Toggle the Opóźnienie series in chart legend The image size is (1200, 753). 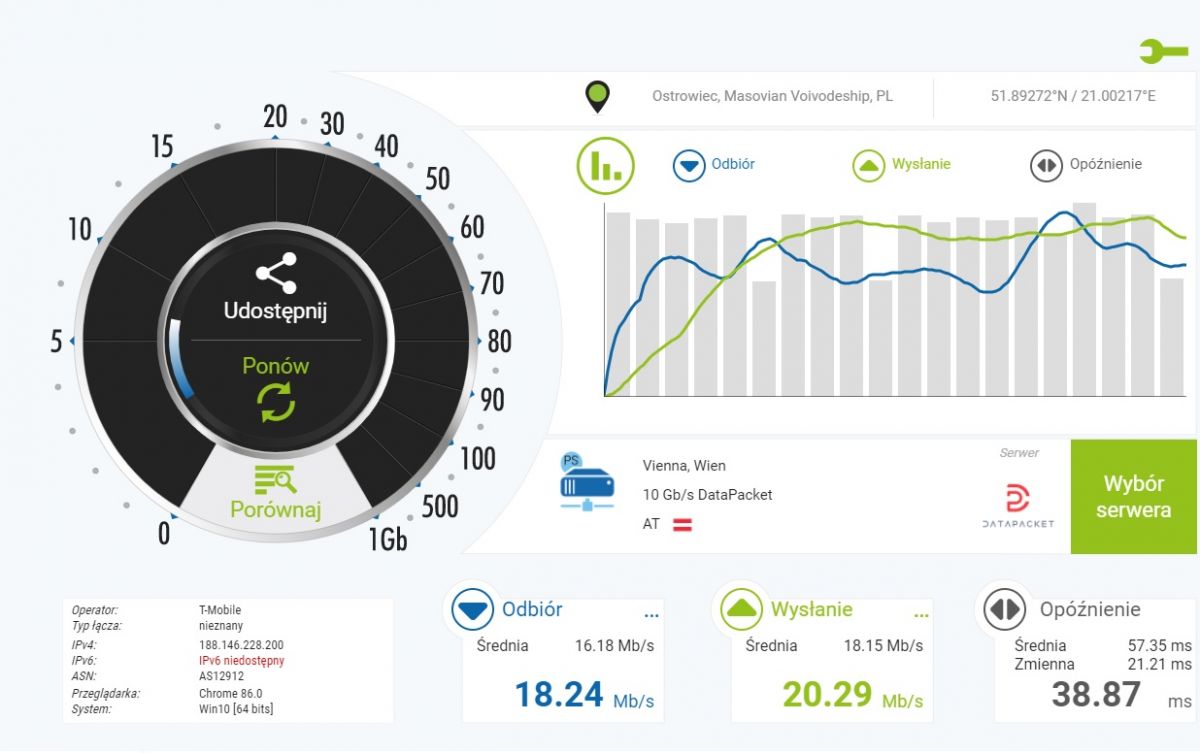[x=1086, y=164]
